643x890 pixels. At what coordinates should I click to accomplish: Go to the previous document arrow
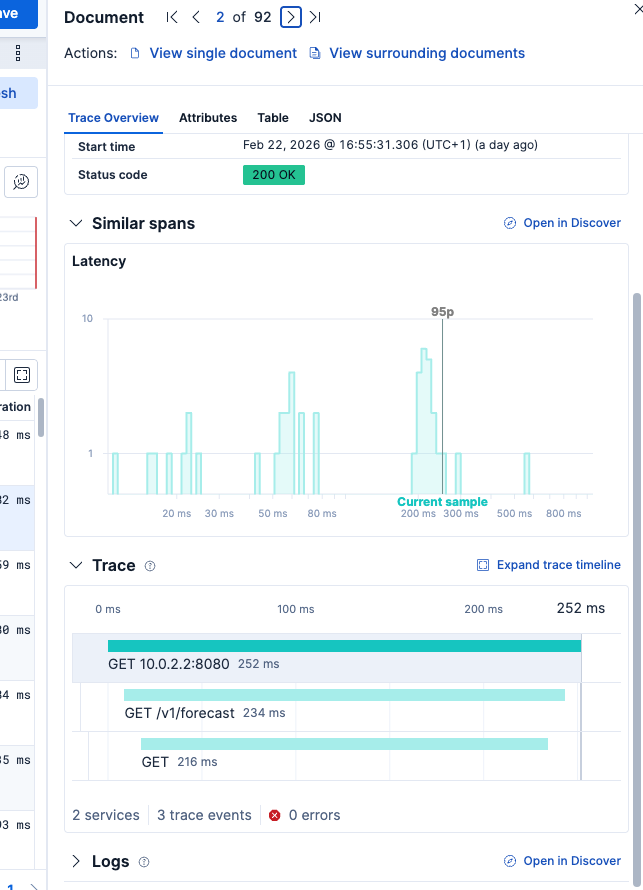(x=196, y=17)
